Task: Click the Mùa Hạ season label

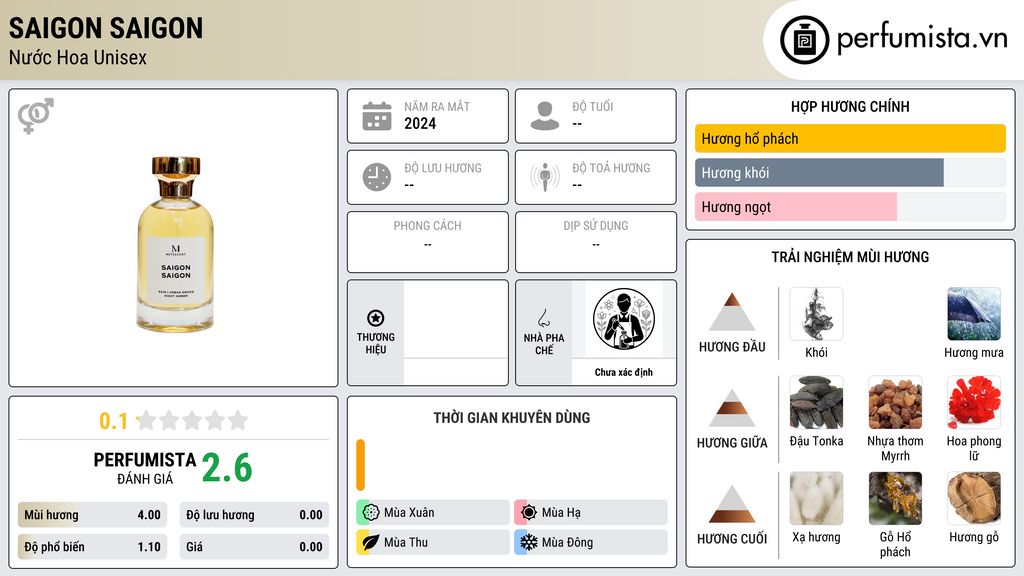Action: click(561, 513)
